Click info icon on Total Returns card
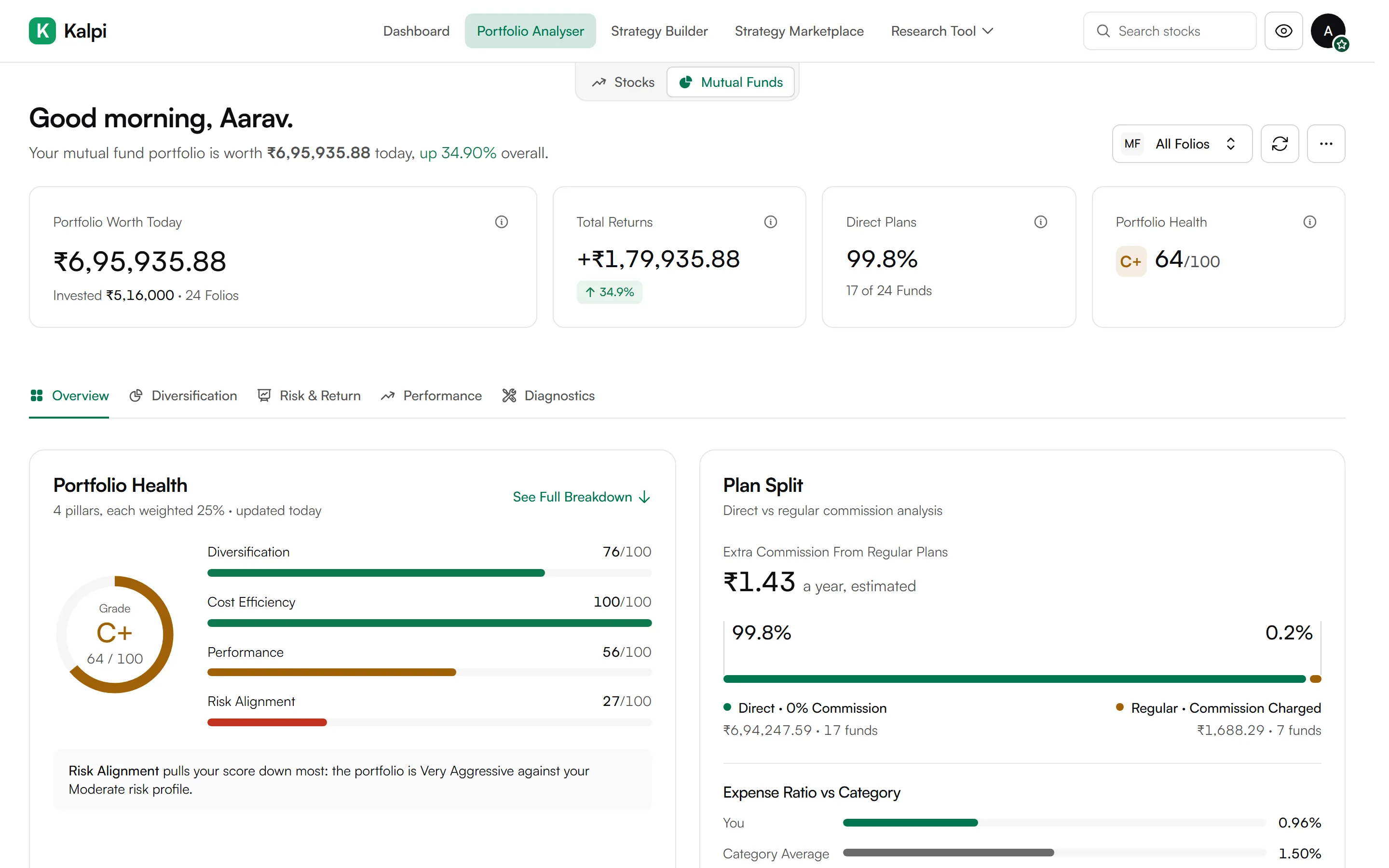The width and height of the screenshot is (1389, 868). [770, 222]
